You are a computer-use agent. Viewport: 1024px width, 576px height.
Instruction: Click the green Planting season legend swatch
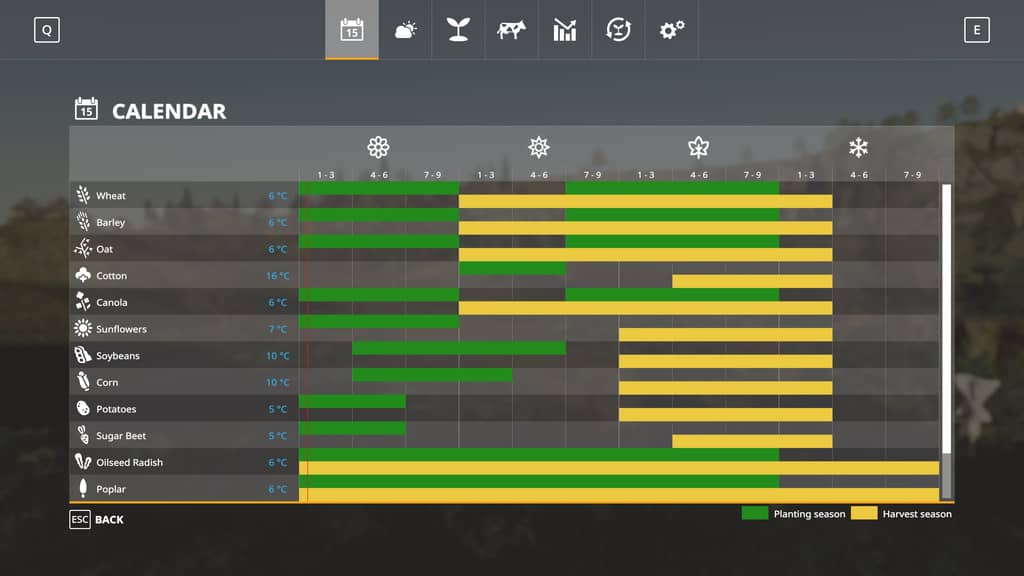(x=755, y=514)
